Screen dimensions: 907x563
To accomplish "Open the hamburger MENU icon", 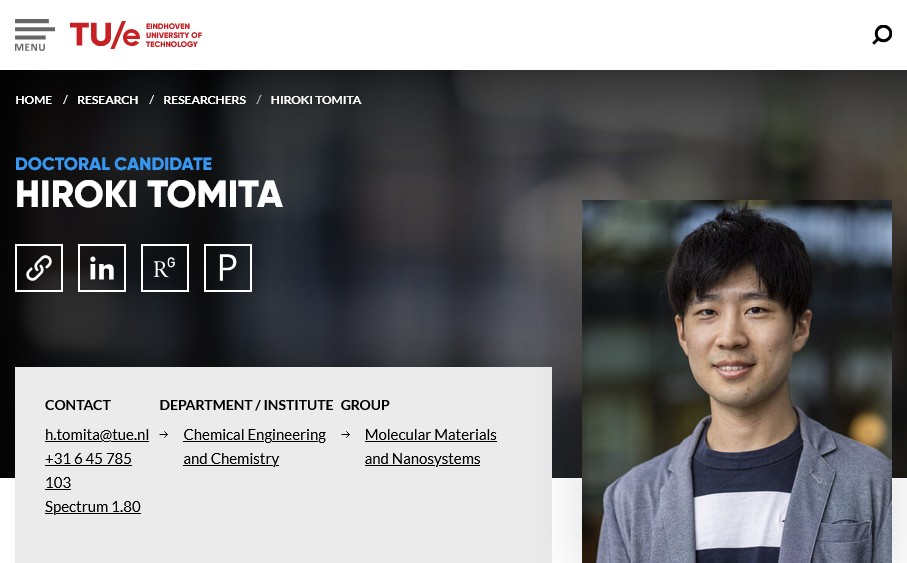I will pos(34,35).
